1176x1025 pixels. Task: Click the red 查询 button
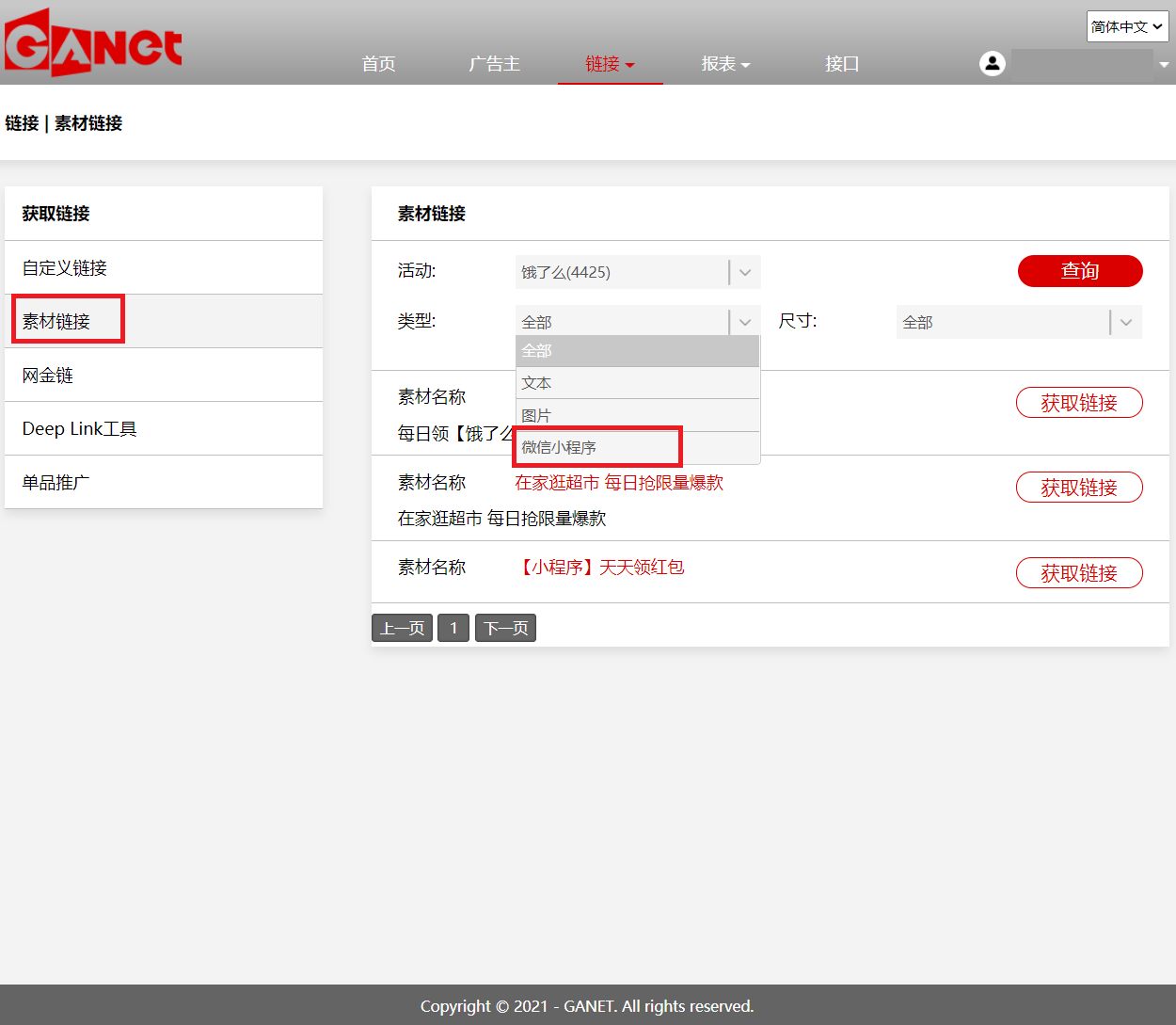click(x=1080, y=271)
